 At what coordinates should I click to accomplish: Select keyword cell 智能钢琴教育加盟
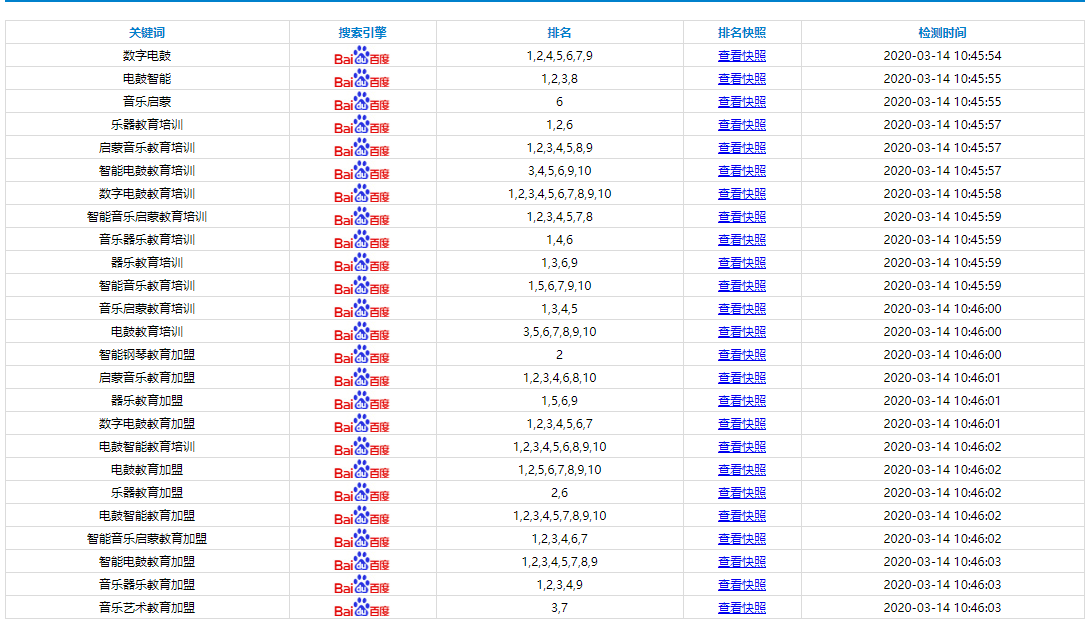pyautogui.click(x=147, y=354)
